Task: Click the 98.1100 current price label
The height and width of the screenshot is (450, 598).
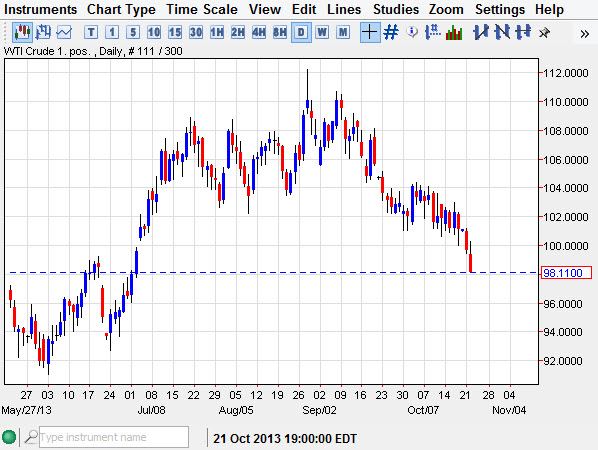Action: 566,273
